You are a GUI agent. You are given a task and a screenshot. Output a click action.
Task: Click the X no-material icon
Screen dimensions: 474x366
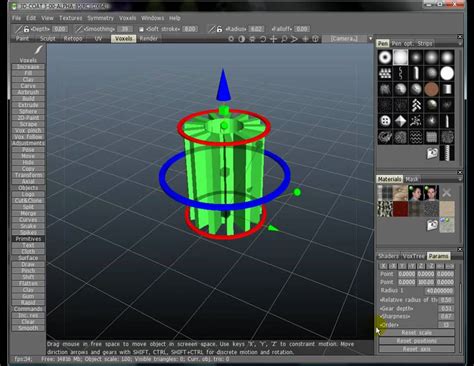(x=447, y=193)
